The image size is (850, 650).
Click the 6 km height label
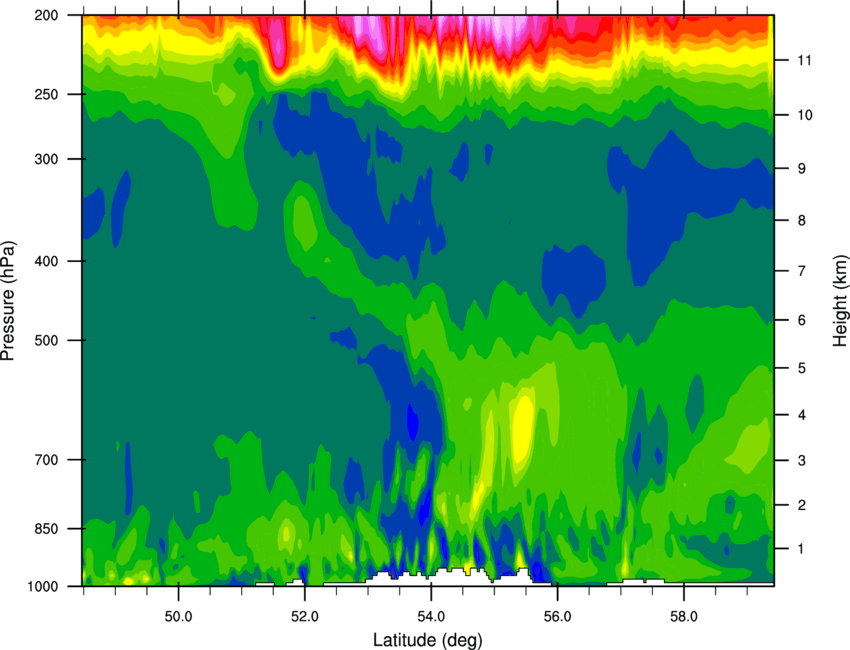point(802,320)
